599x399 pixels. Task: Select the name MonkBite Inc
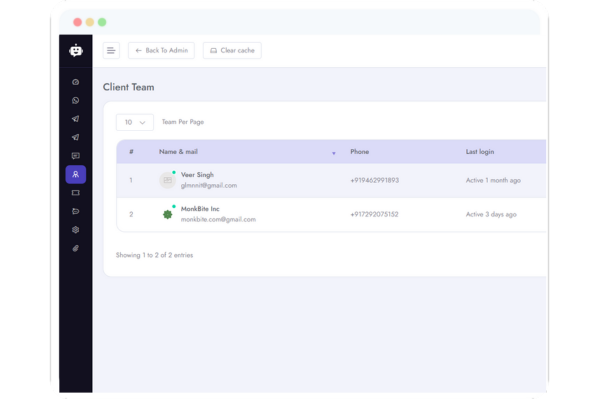[x=200, y=209]
